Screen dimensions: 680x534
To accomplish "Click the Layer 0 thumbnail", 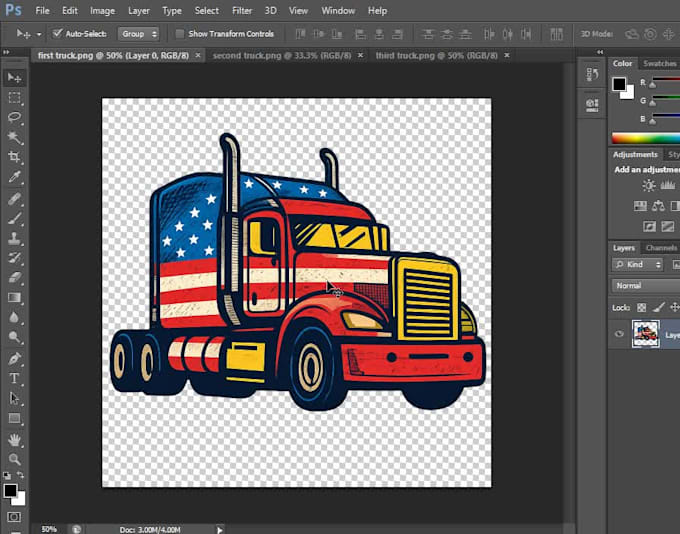I will pos(646,334).
